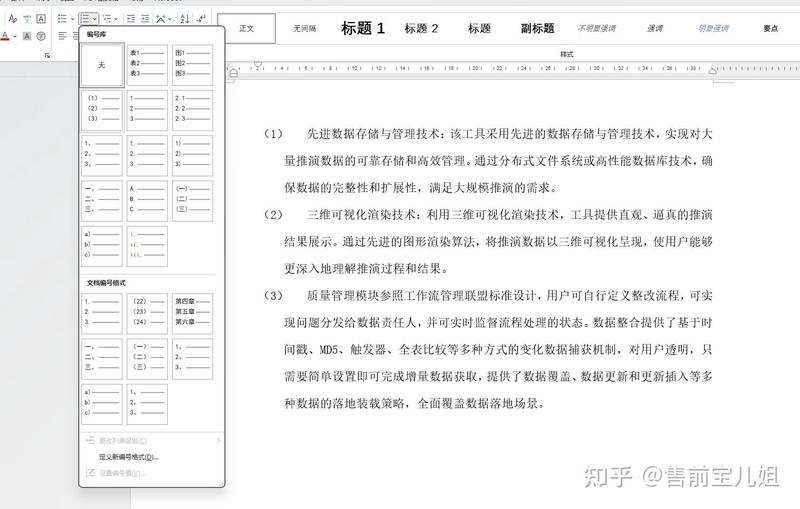Click the paragraph starting with (1)

(487, 161)
